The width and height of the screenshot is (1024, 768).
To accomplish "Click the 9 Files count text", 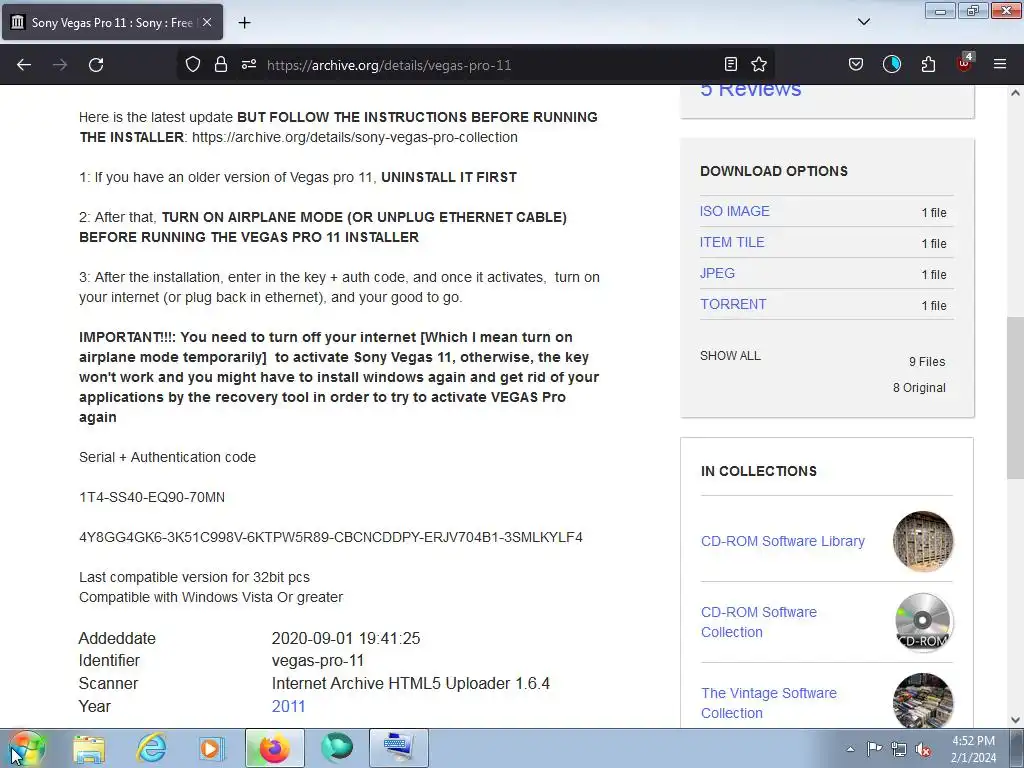I will pos(927,362).
